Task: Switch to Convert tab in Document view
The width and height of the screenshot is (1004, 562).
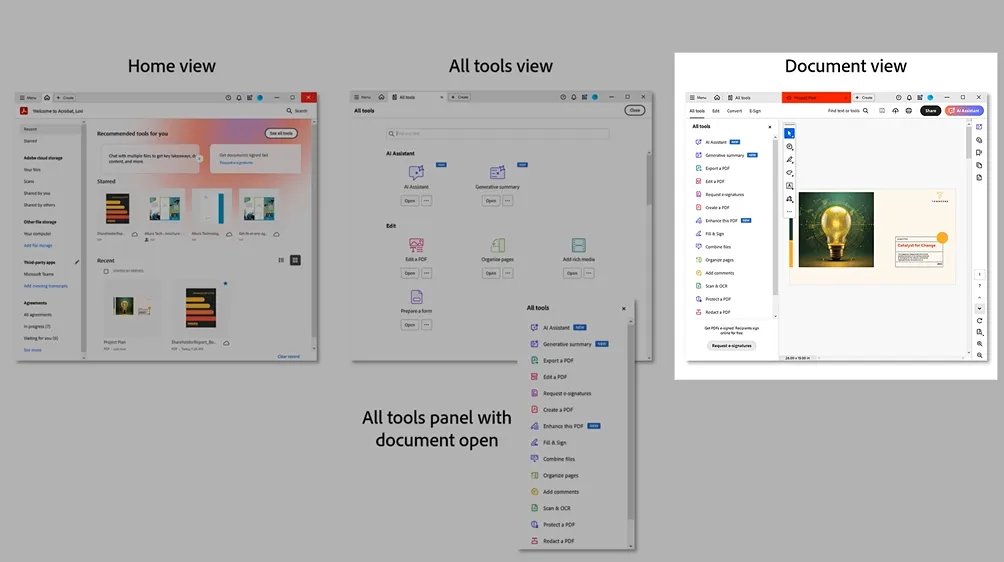Action: (x=734, y=111)
